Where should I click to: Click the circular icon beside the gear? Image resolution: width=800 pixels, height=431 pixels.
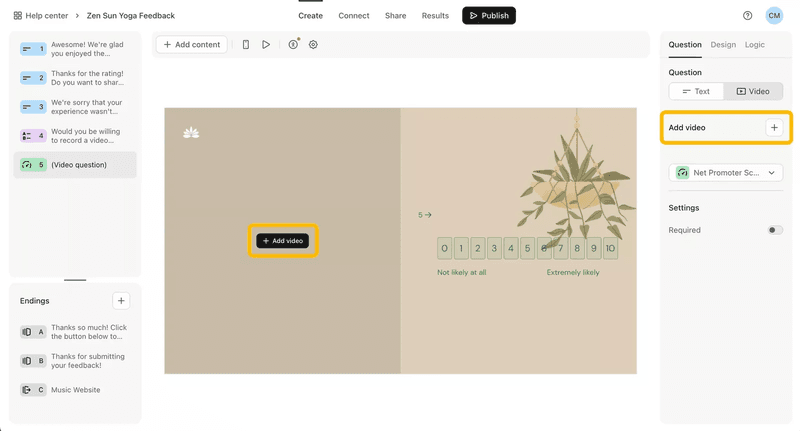[x=293, y=45]
